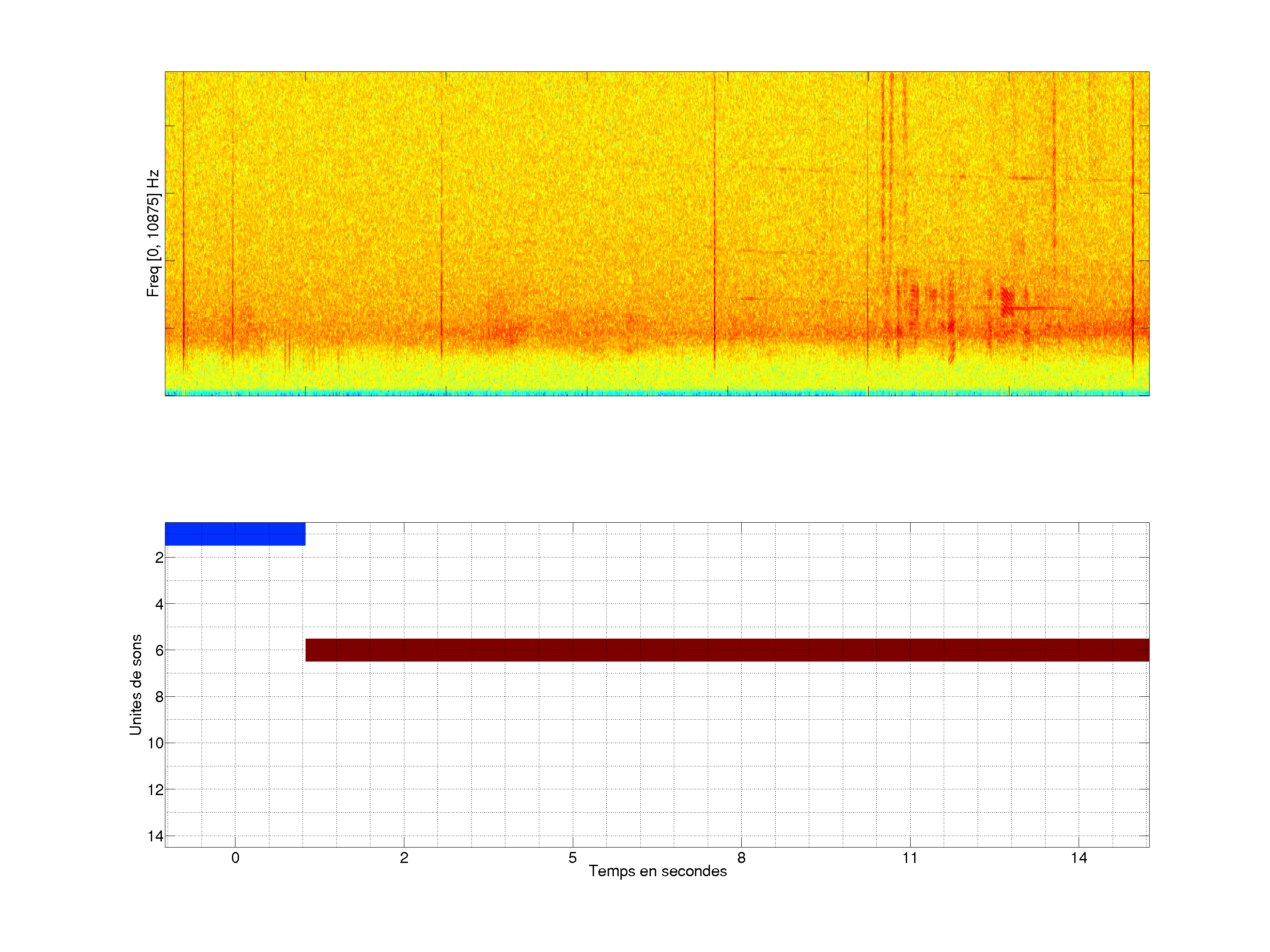Image resolution: width=1270 pixels, height=952 pixels.
Task: Click y-axis tick label 4 on lower plot
Action: click(159, 604)
